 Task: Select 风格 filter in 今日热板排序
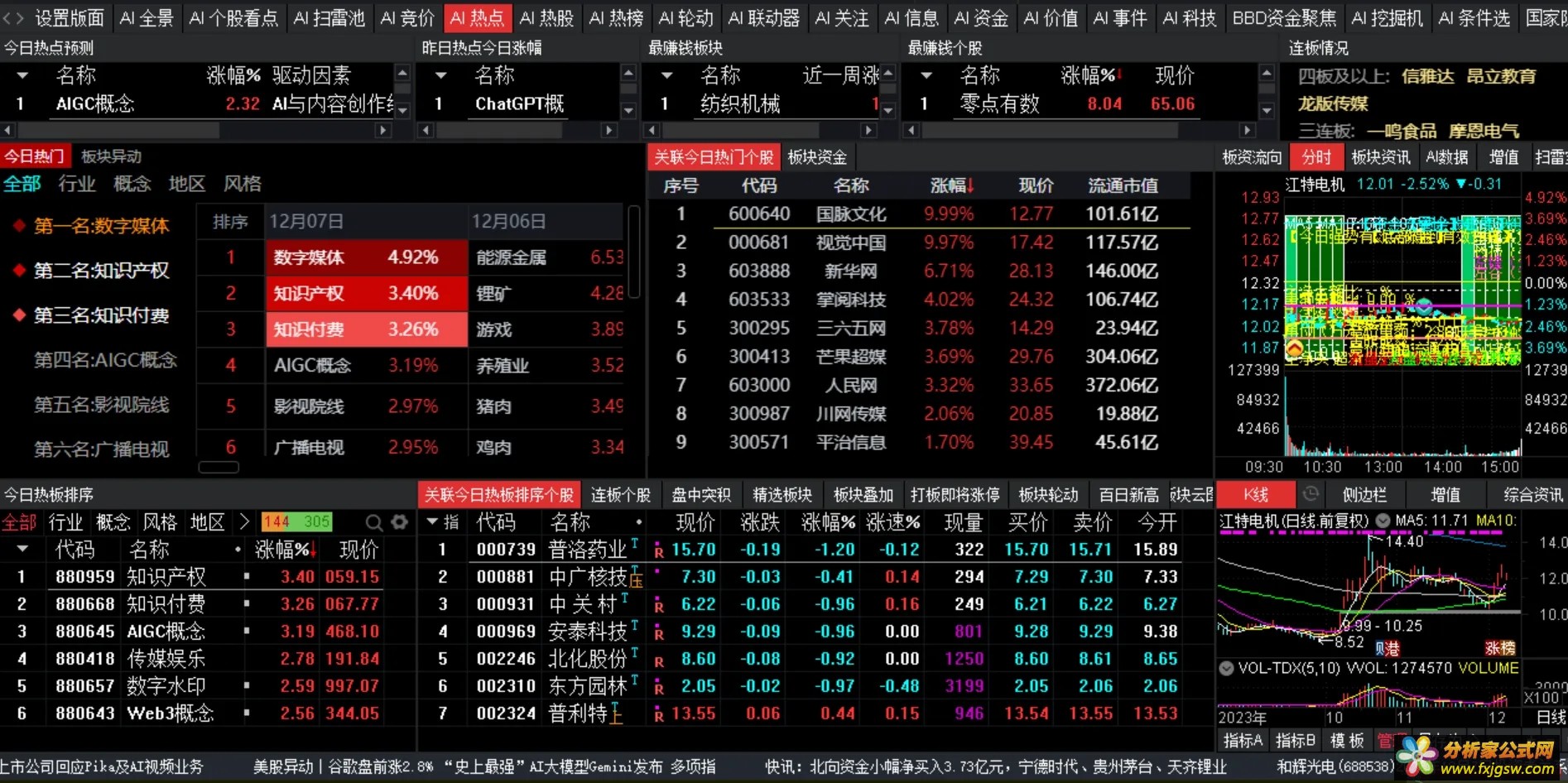pyautogui.click(x=160, y=522)
